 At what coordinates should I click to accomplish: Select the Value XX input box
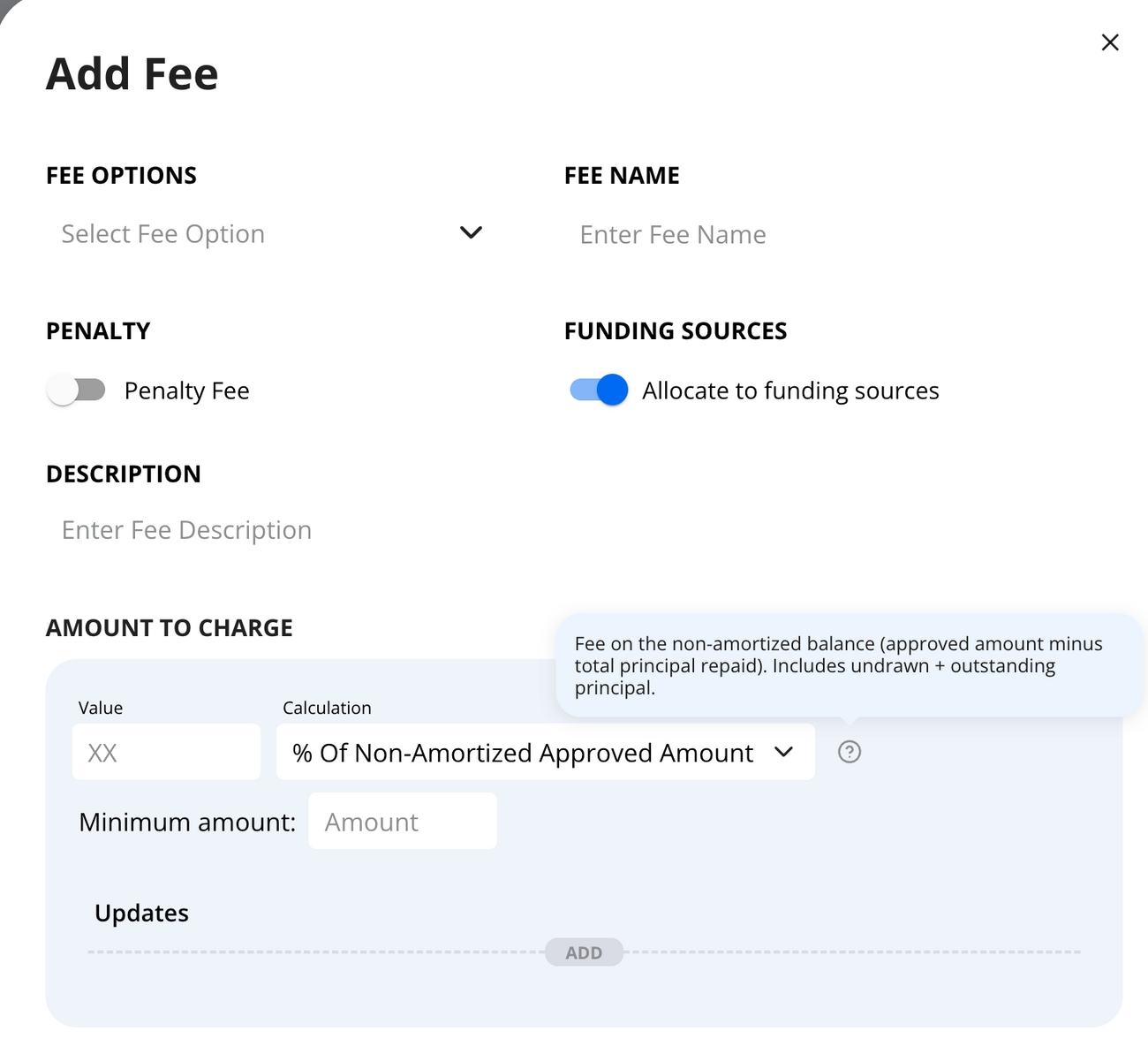(166, 753)
